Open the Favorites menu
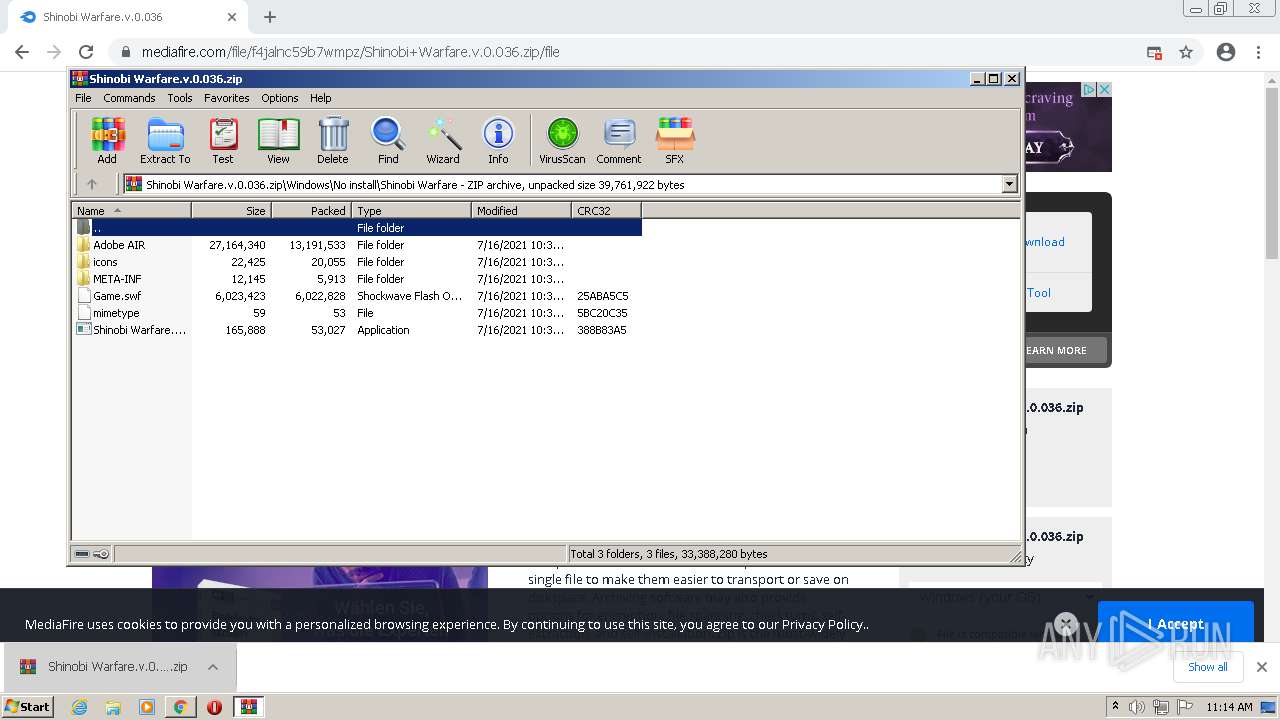1280x720 pixels. [x=227, y=98]
